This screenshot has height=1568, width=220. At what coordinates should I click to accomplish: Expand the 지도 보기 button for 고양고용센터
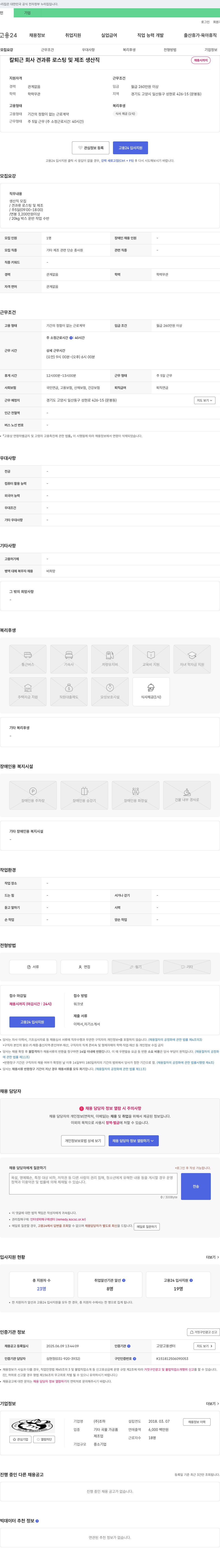coord(205,1346)
